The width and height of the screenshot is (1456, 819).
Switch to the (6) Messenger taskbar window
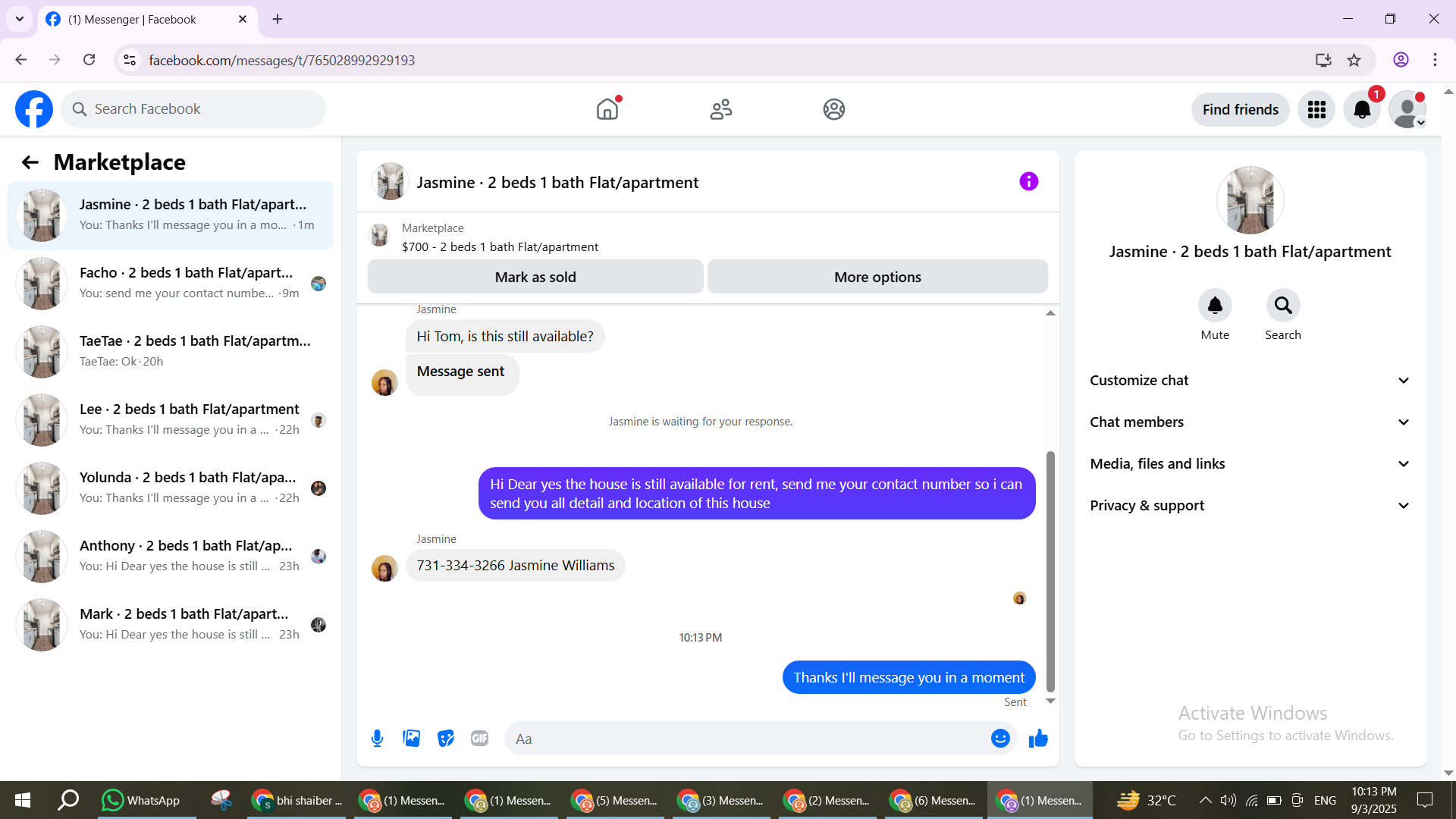(x=932, y=800)
